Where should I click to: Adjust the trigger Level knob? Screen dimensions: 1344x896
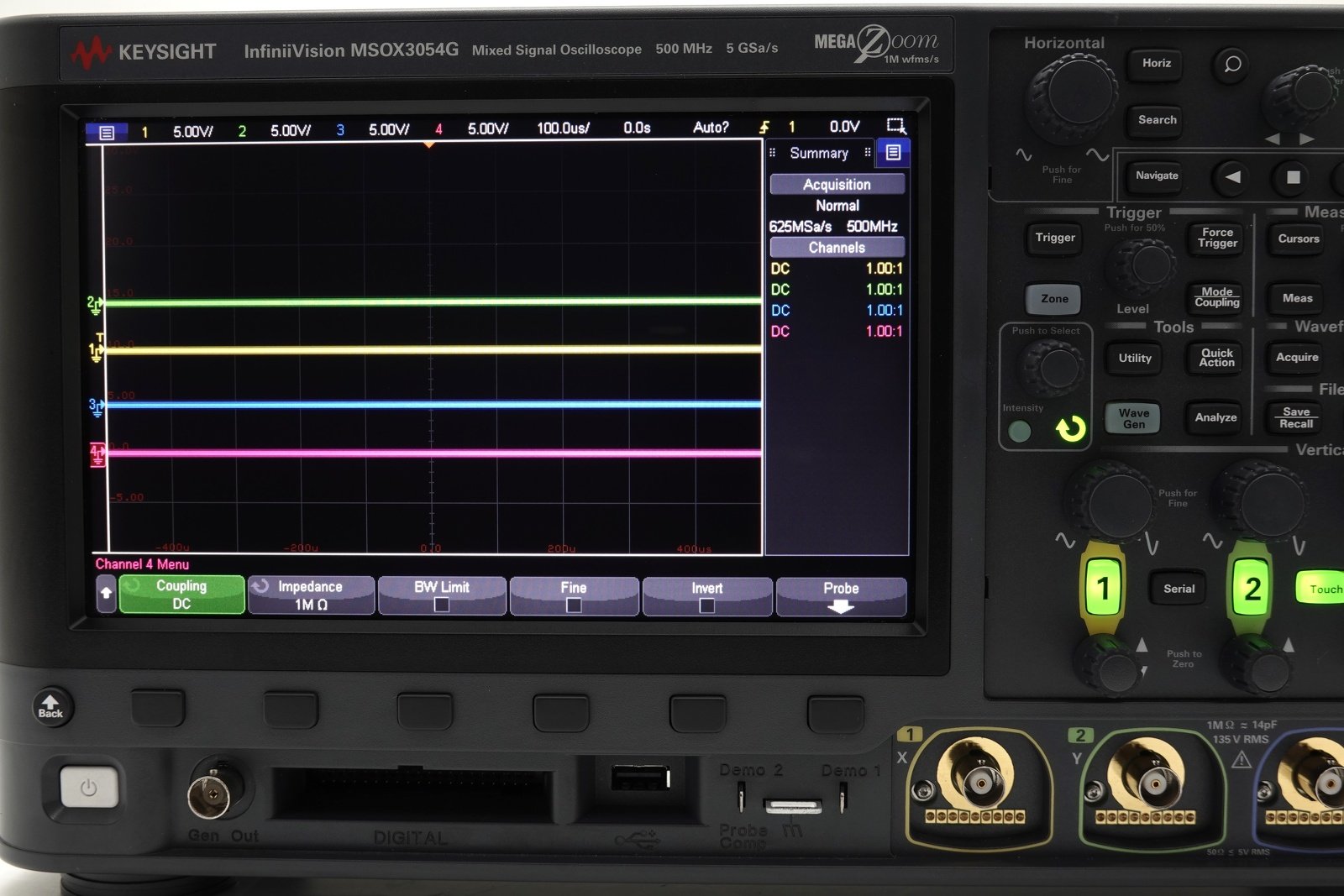(1143, 268)
